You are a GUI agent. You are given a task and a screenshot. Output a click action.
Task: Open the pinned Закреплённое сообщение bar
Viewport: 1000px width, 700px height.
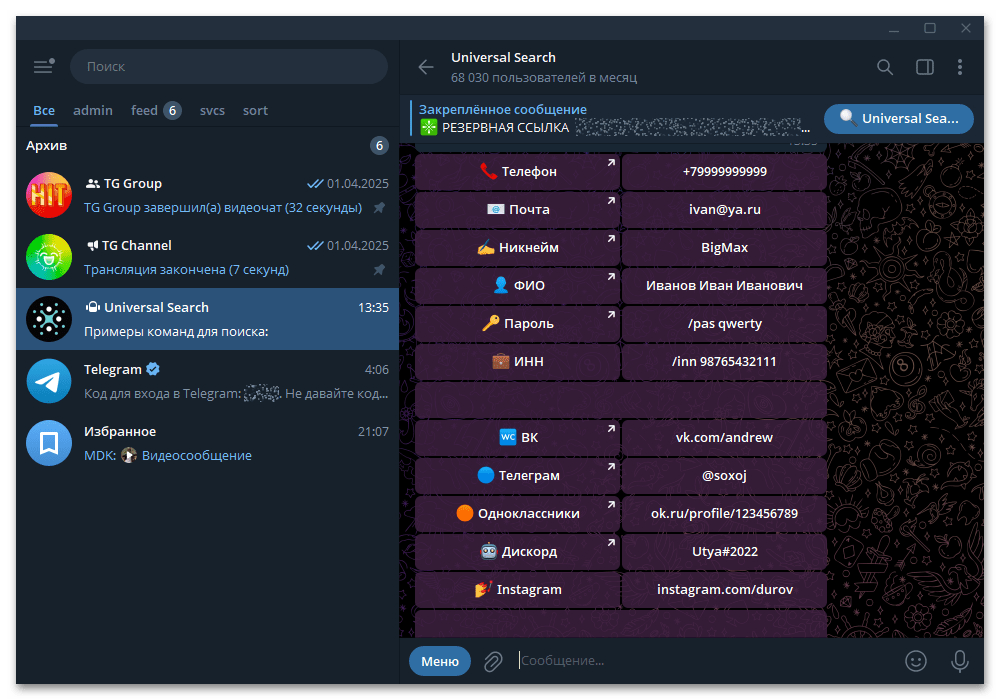pyautogui.click(x=612, y=119)
